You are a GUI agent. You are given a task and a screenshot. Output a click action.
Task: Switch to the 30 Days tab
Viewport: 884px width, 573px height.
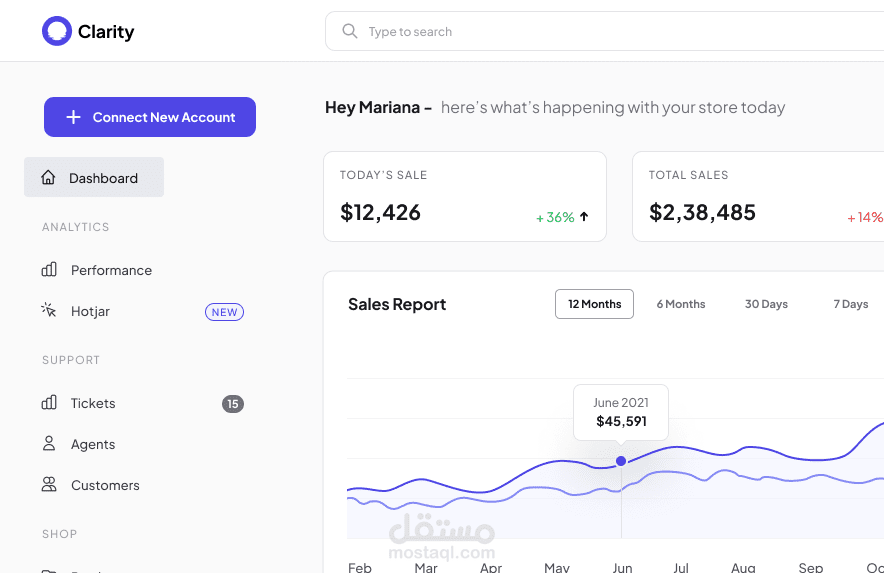click(766, 304)
